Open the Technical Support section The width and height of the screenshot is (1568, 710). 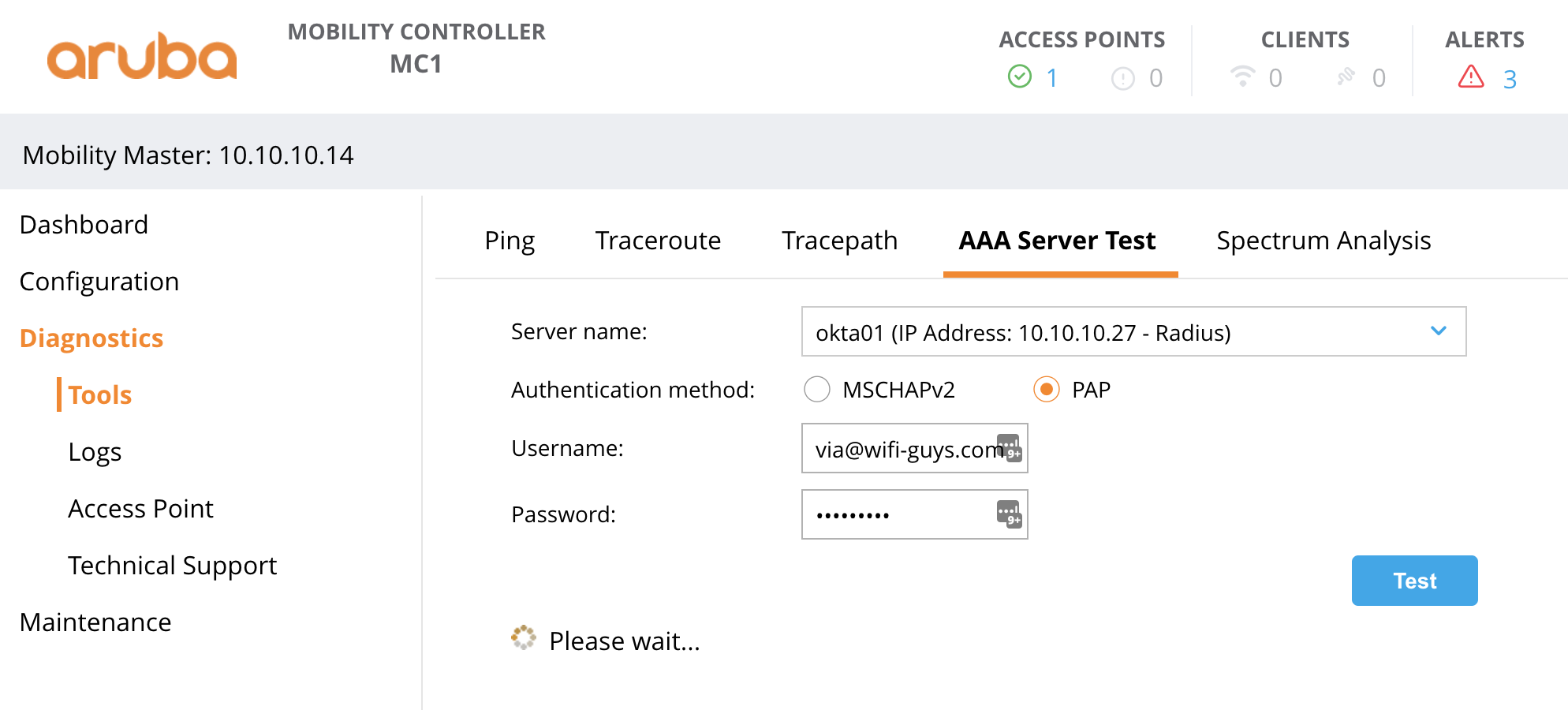(172, 565)
